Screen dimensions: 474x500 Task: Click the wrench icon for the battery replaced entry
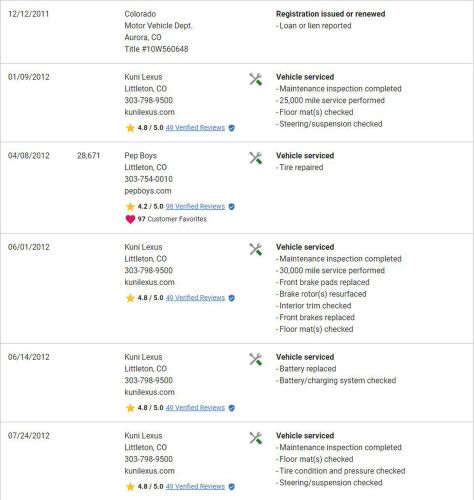(x=256, y=359)
